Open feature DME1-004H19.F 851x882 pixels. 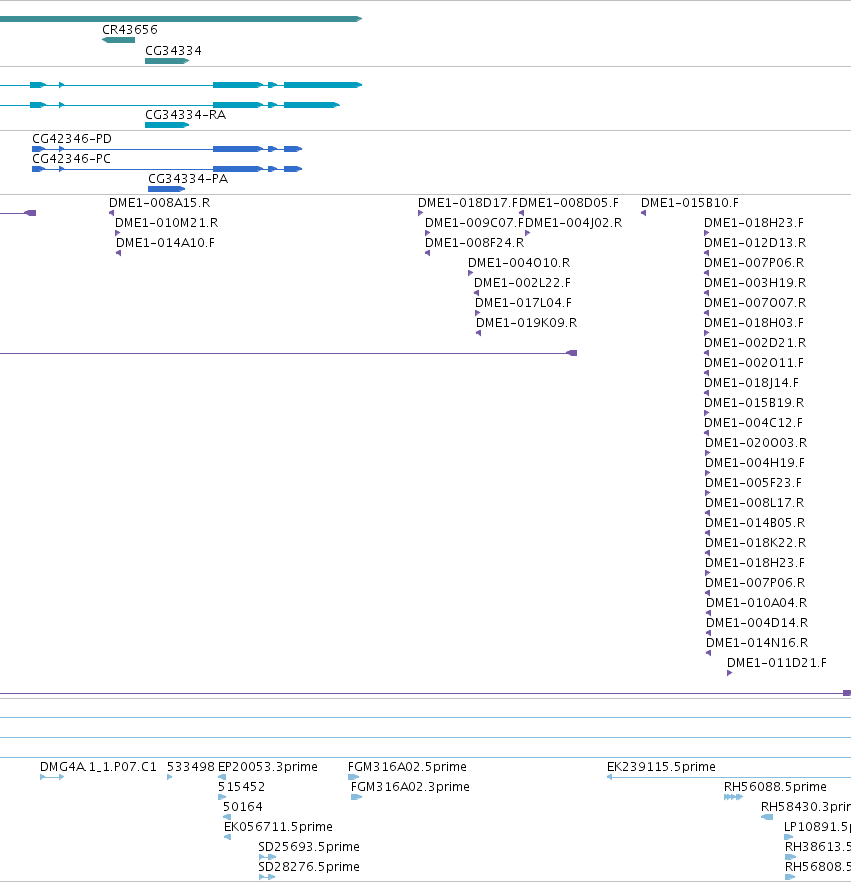755,462
